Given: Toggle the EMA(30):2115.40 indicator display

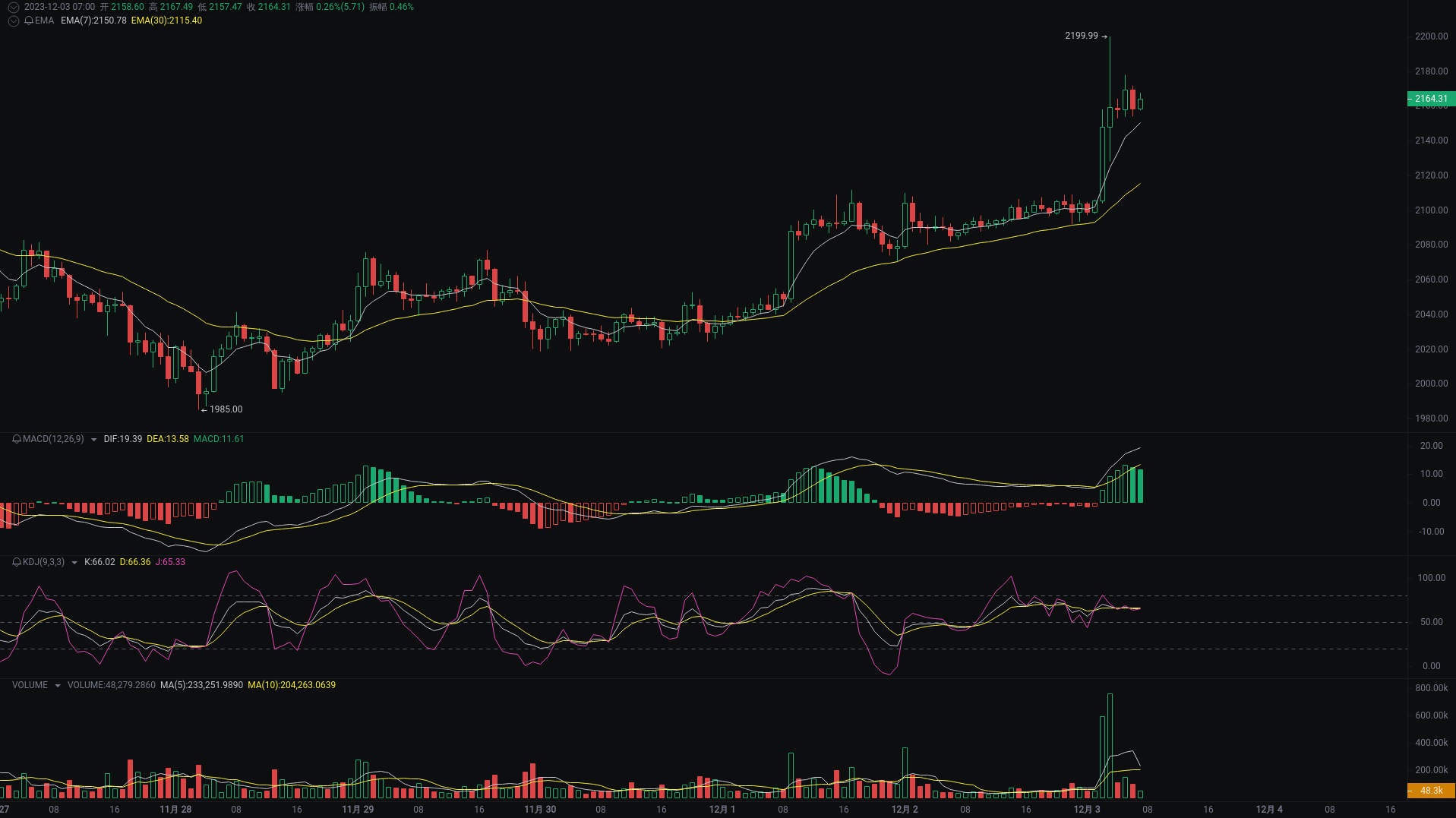Looking at the screenshot, I should pyautogui.click(x=166, y=21).
